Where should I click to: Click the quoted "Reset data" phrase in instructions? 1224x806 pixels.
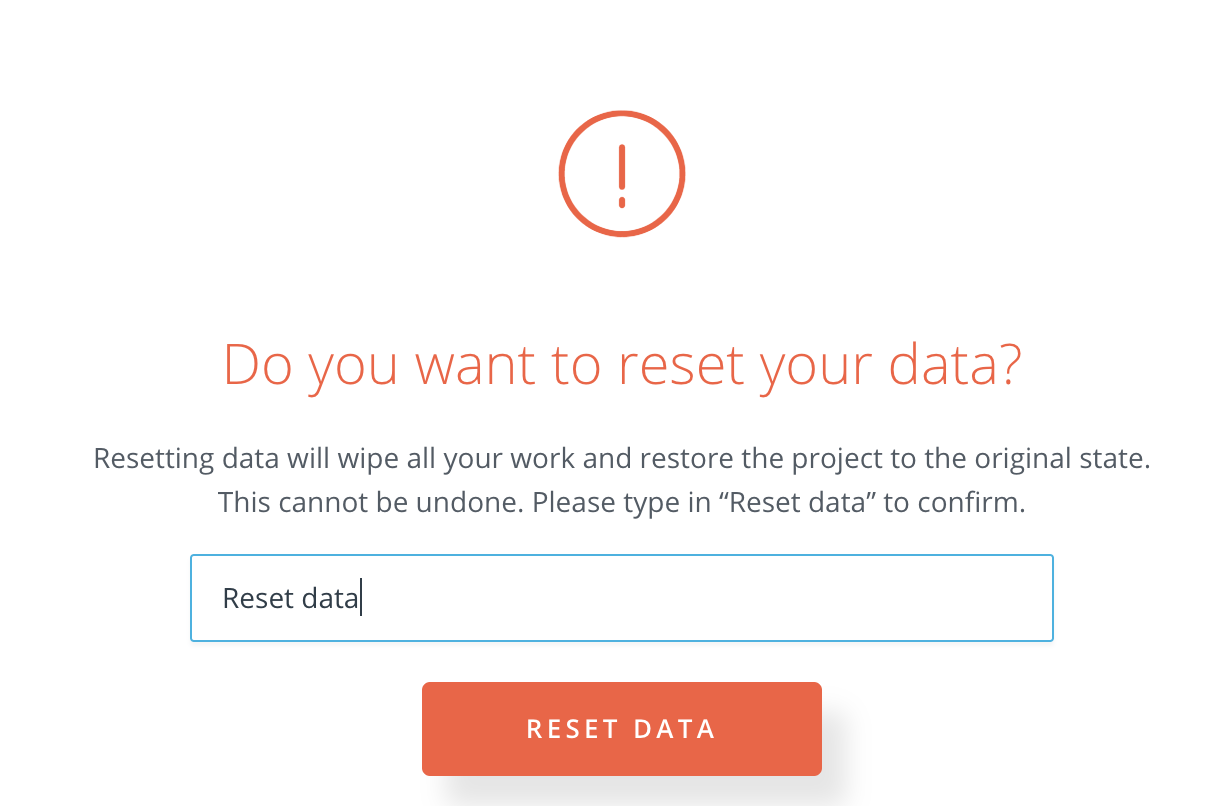point(796,502)
